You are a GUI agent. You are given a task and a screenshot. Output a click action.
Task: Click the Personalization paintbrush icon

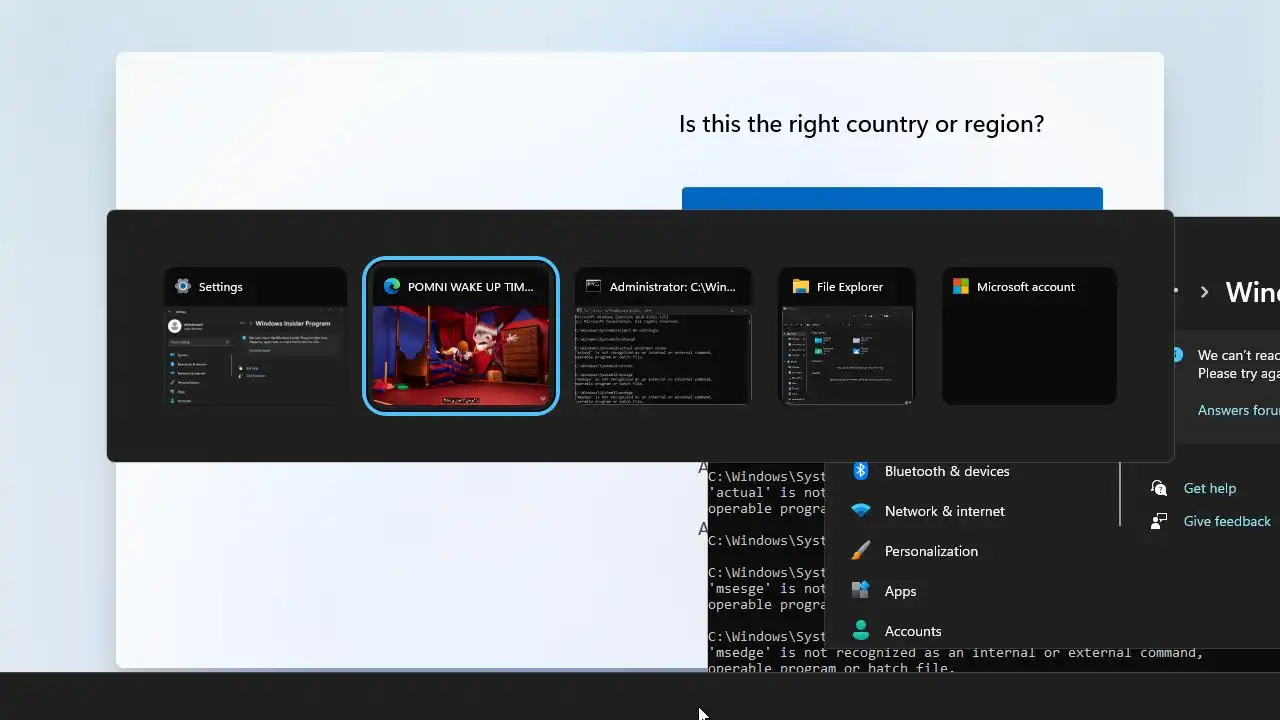coord(860,551)
